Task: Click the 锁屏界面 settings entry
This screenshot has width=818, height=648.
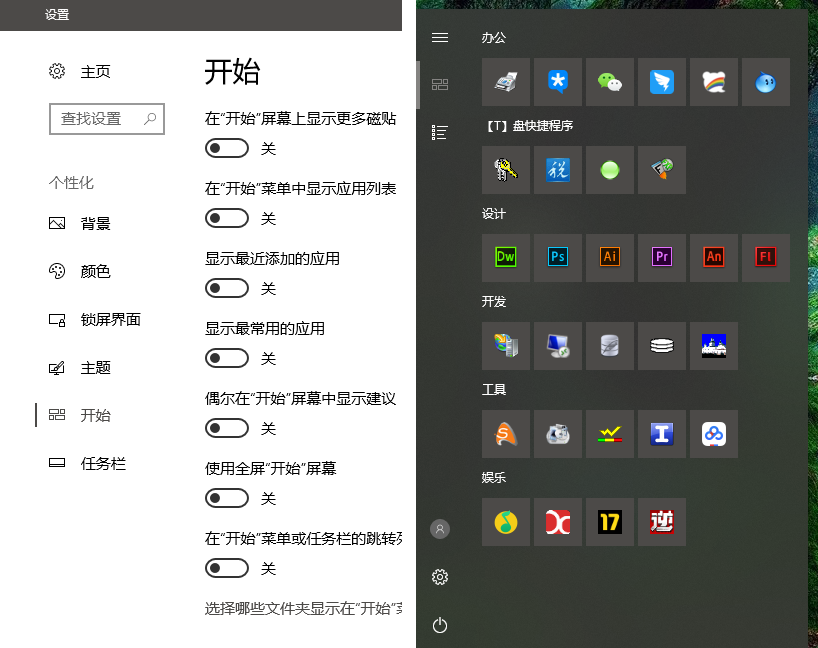Action: coord(108,319)
